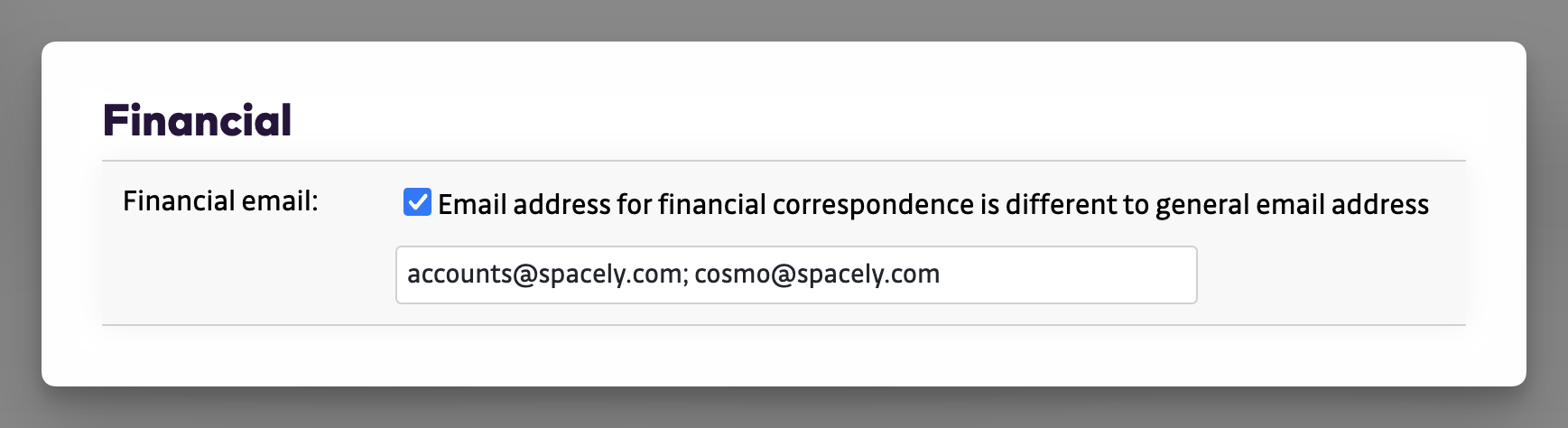Uncheck the financial email checkbox
Viewport: 1568px width, 428px height.
click(417, 202)
